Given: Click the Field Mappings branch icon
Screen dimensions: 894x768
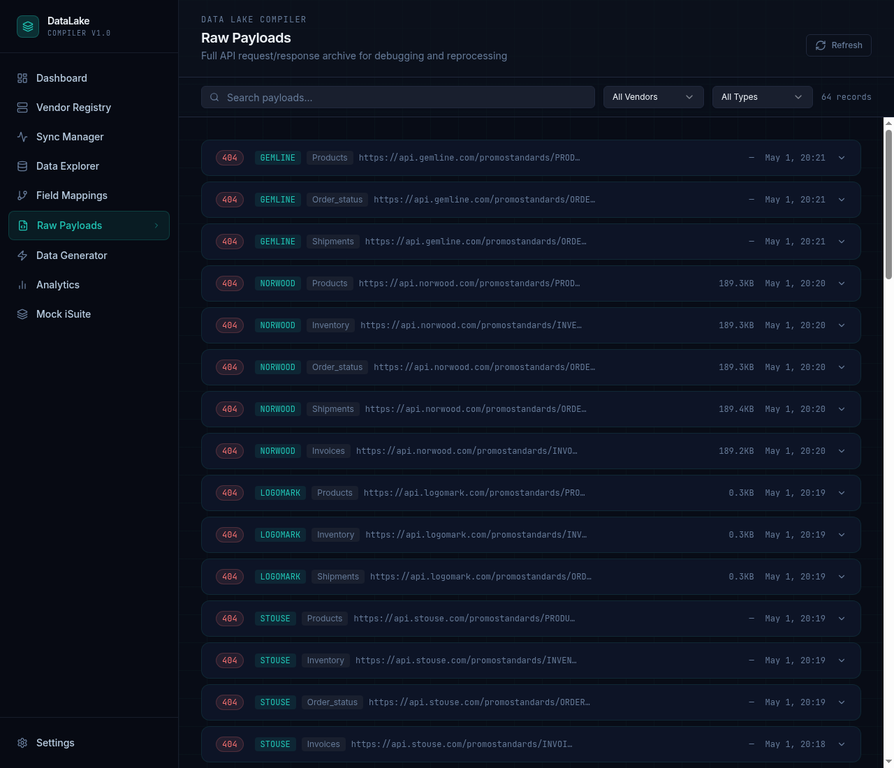Looking at the screenshot, I should tap(22, 196).
